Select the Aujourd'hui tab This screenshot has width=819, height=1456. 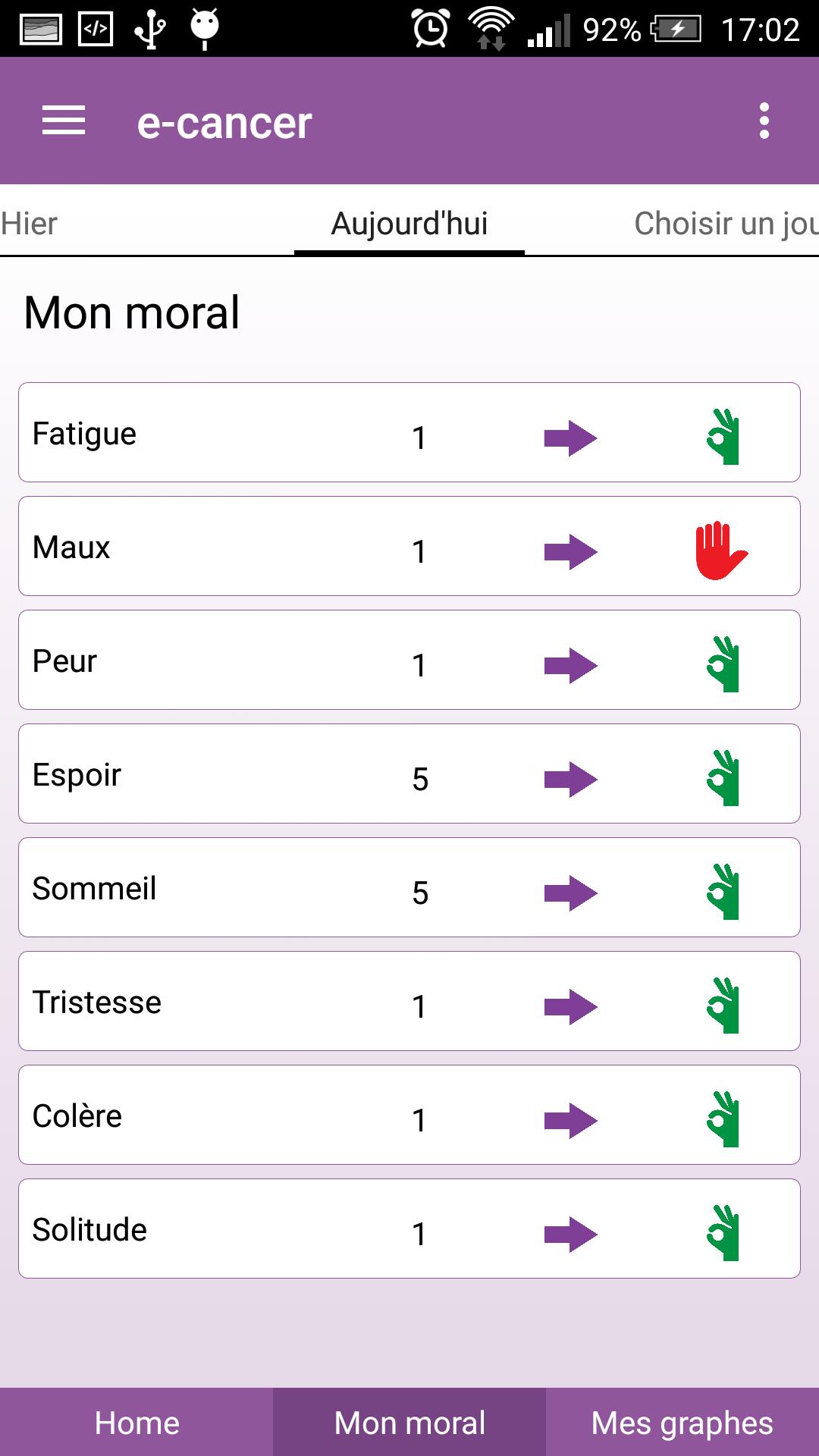[409, 224]
